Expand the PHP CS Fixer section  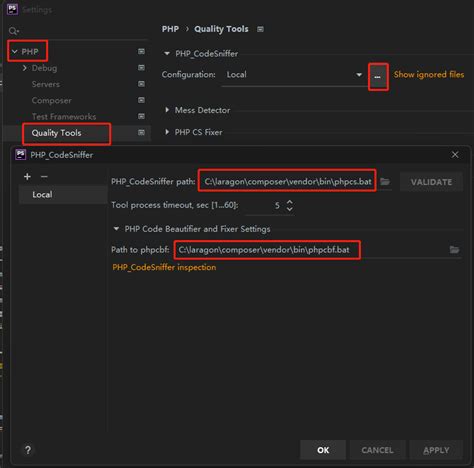[x=167, y=132]
